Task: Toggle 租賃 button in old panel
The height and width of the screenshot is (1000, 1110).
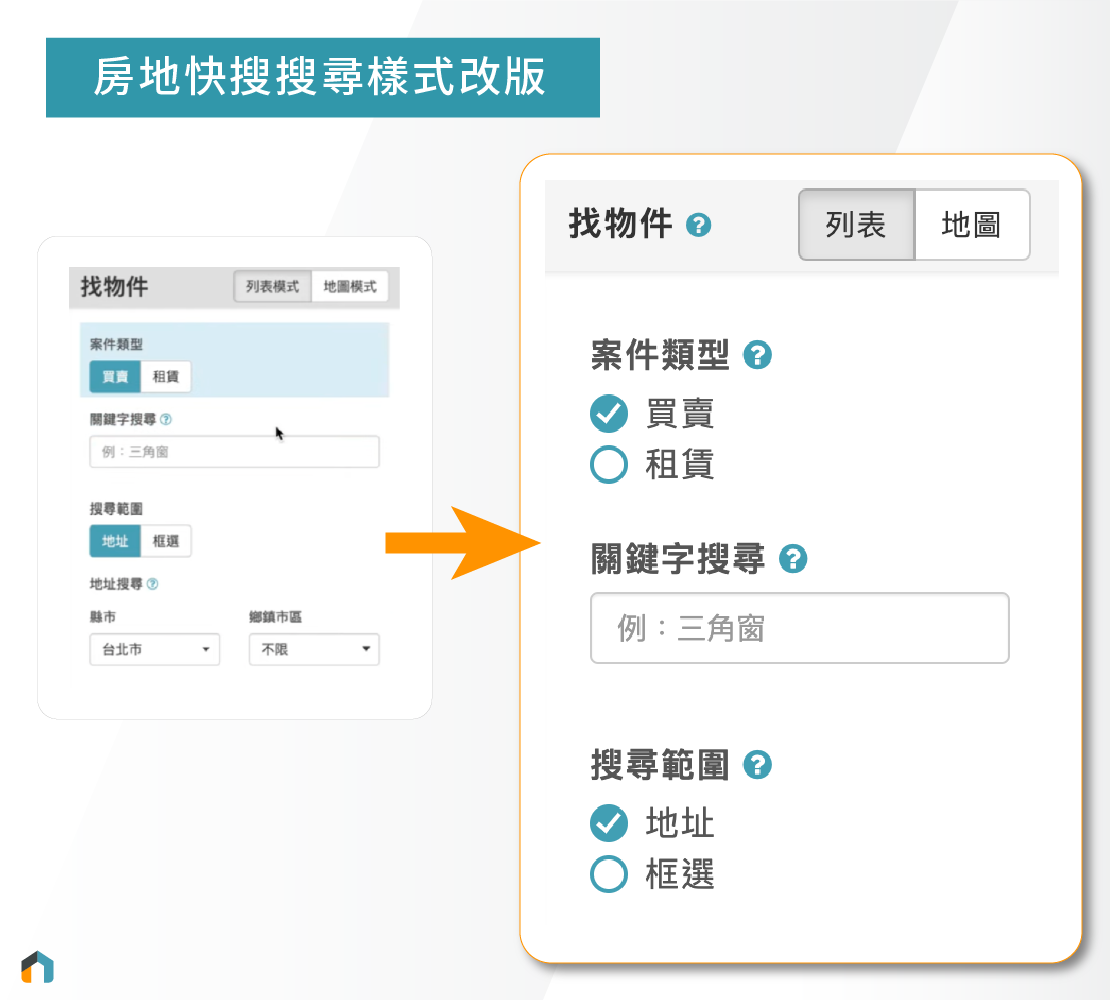Action: point(166,377)
